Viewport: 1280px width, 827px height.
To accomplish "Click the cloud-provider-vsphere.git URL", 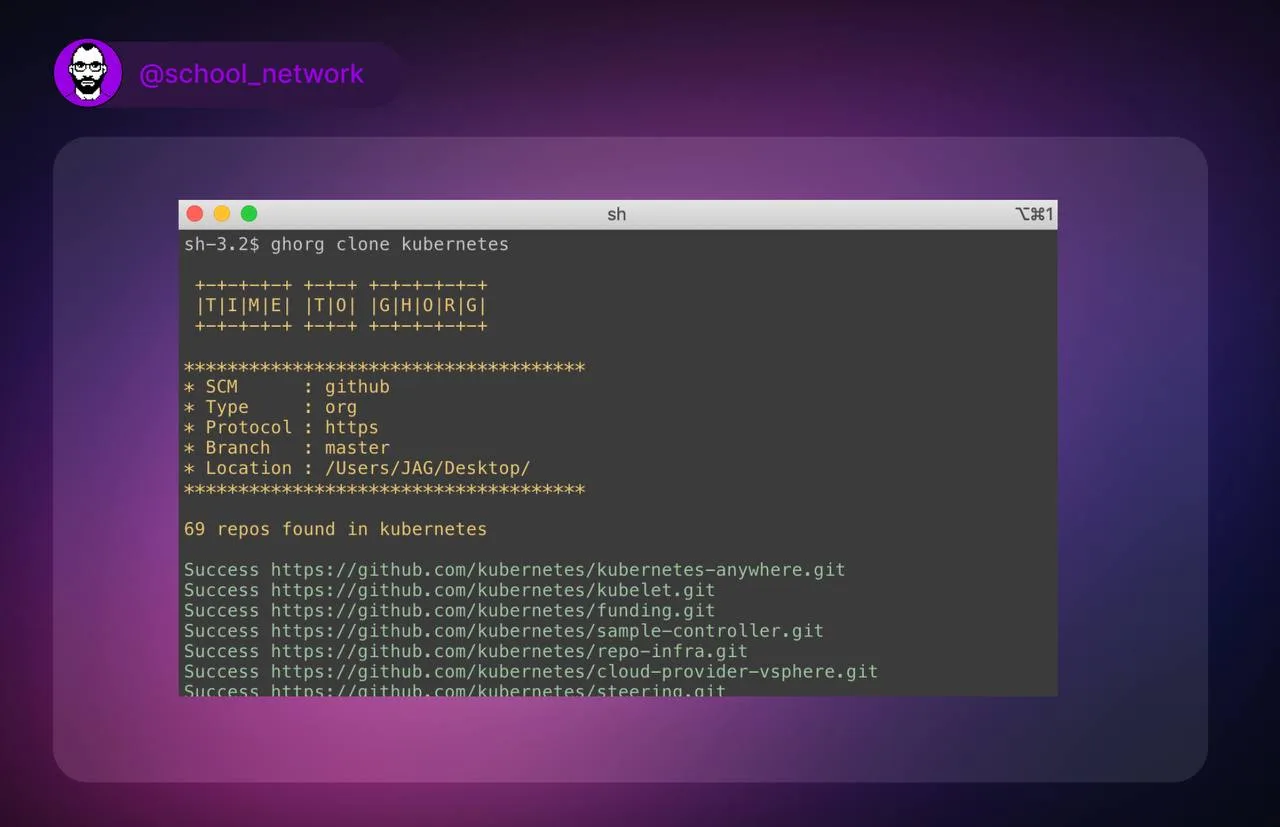I will [x=574, y=671].
